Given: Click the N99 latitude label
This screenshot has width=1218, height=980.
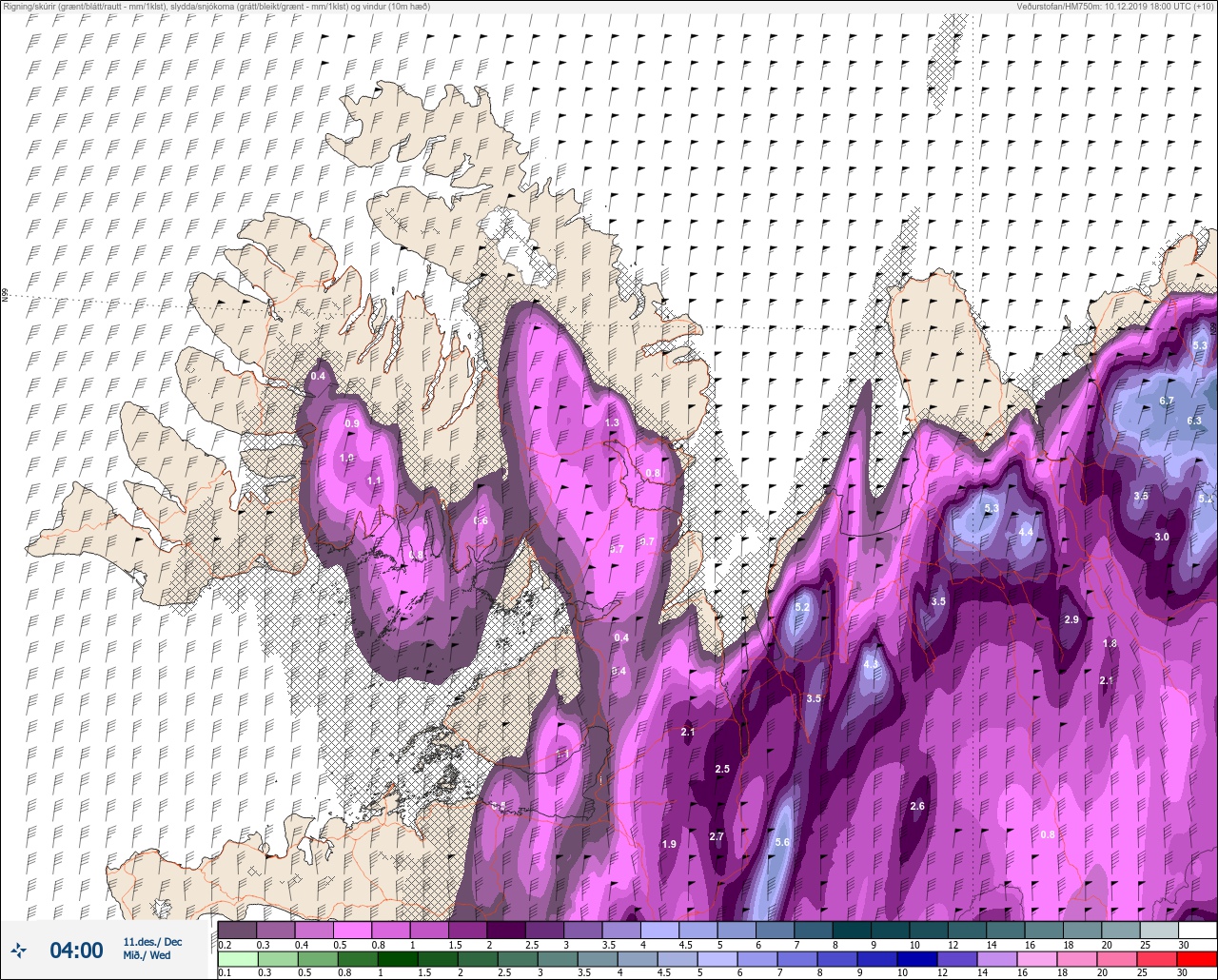Looking at the screenshot, I should tap(5, 295).
